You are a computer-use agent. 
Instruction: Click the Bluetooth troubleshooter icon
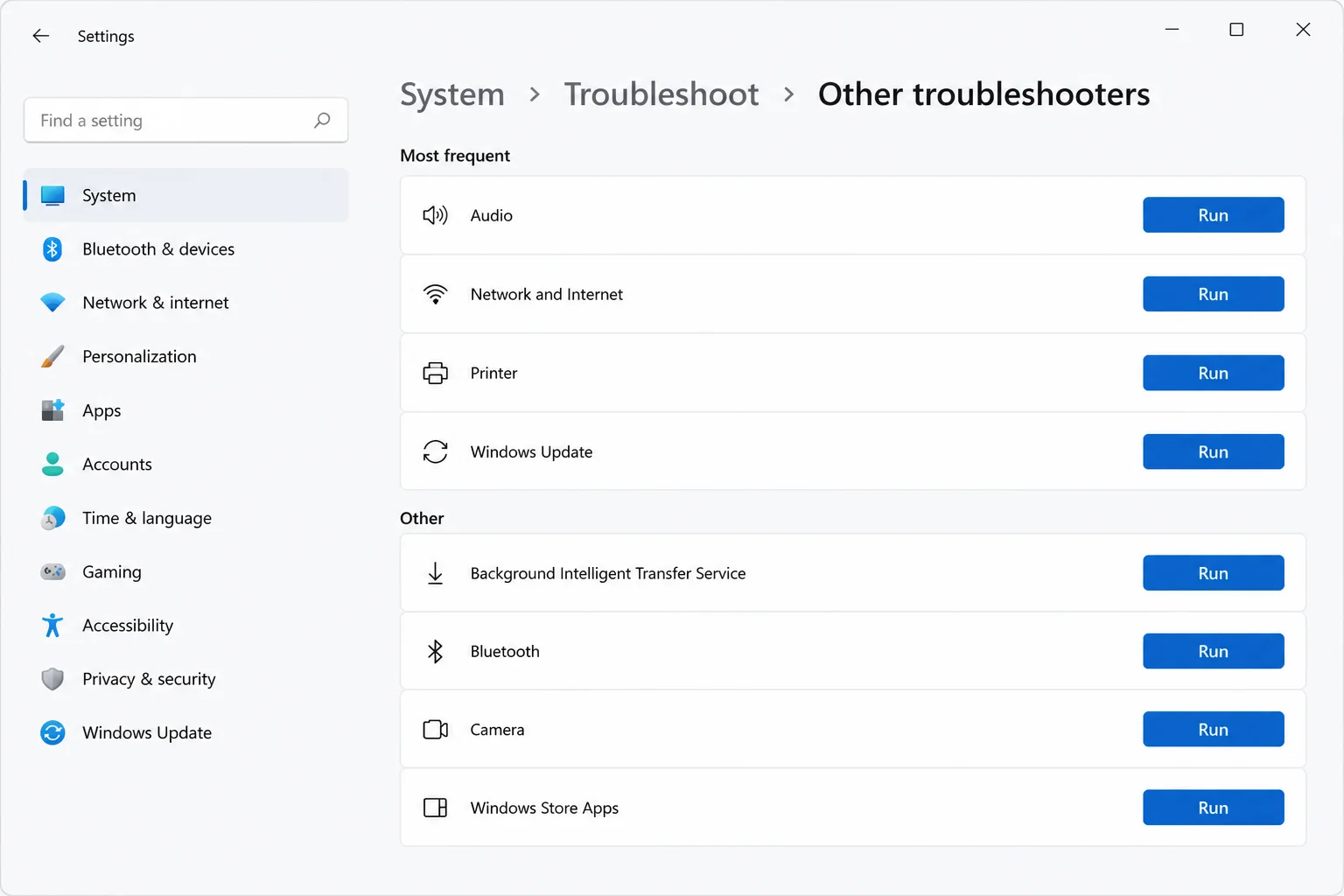[x=435, y=651]
